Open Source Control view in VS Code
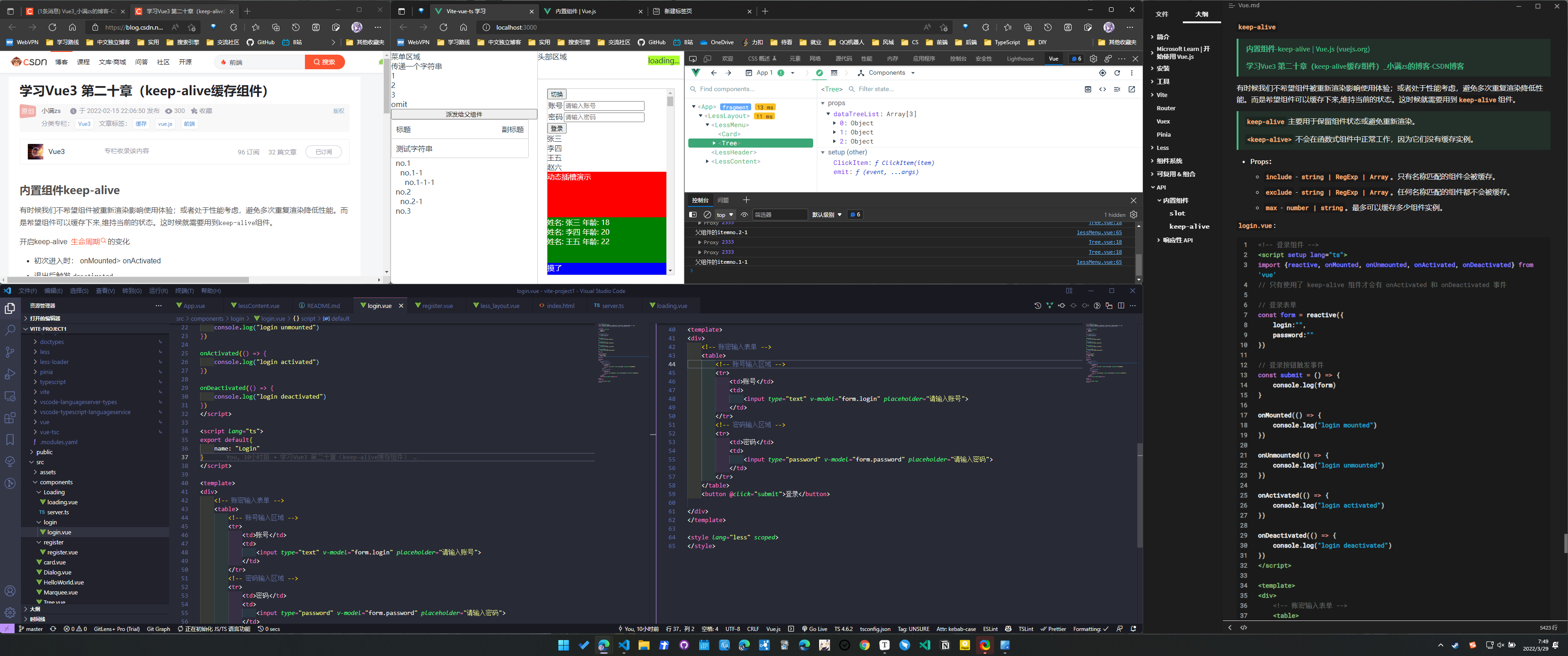The width and height of the screenshot is (1568, 656). click(10, 352)
